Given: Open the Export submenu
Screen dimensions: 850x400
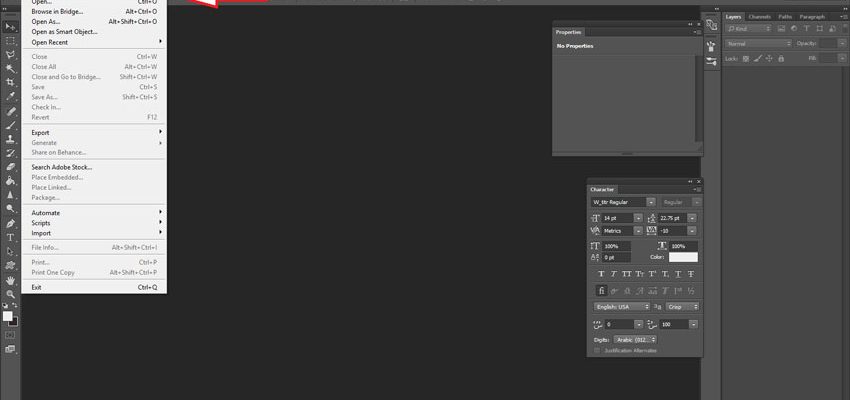Looking at the screenshot, I should [x=94, y=133].
